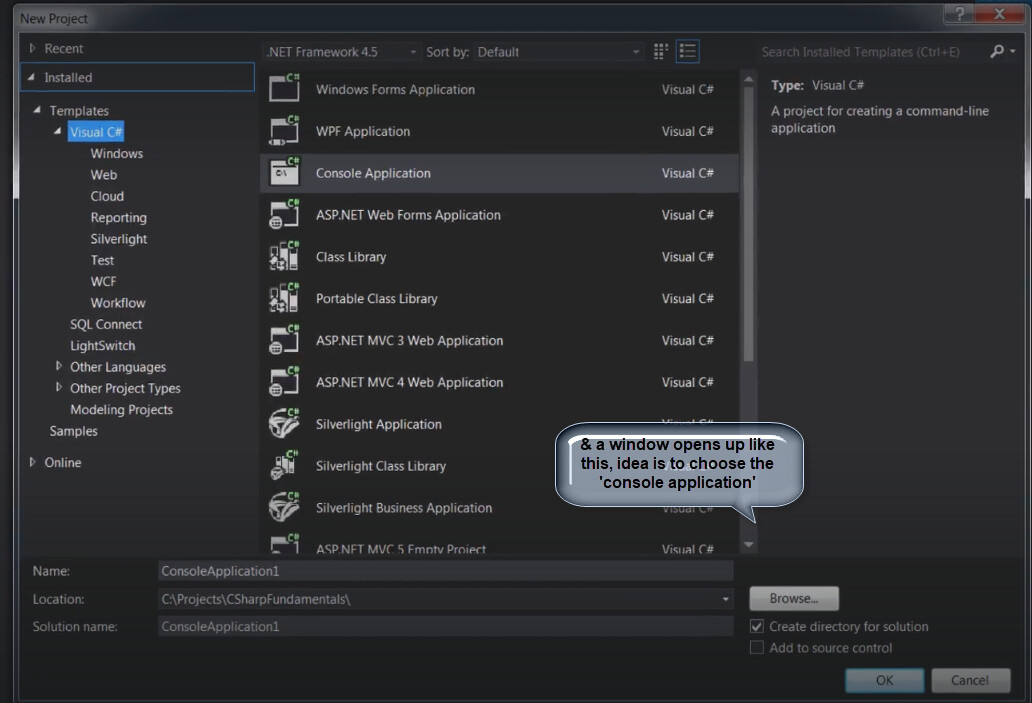
Task: Enable Add to source control checkbox
Action: pyautogui.click(x=757, y=648)
